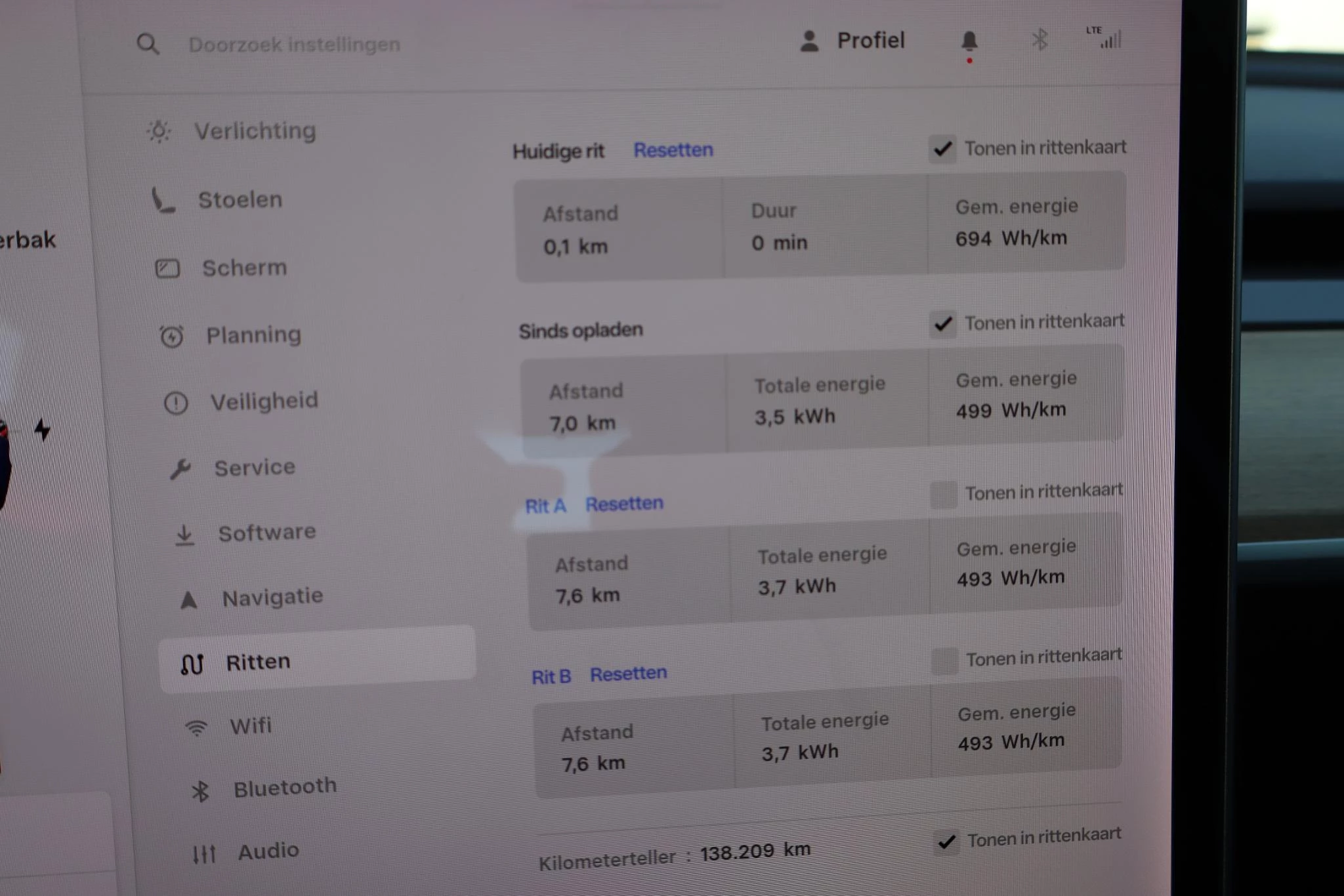Uncheck Tonen in rittenkaart for Huidige rit
The width and height of the screenshot is (1344, 896).
943,149
